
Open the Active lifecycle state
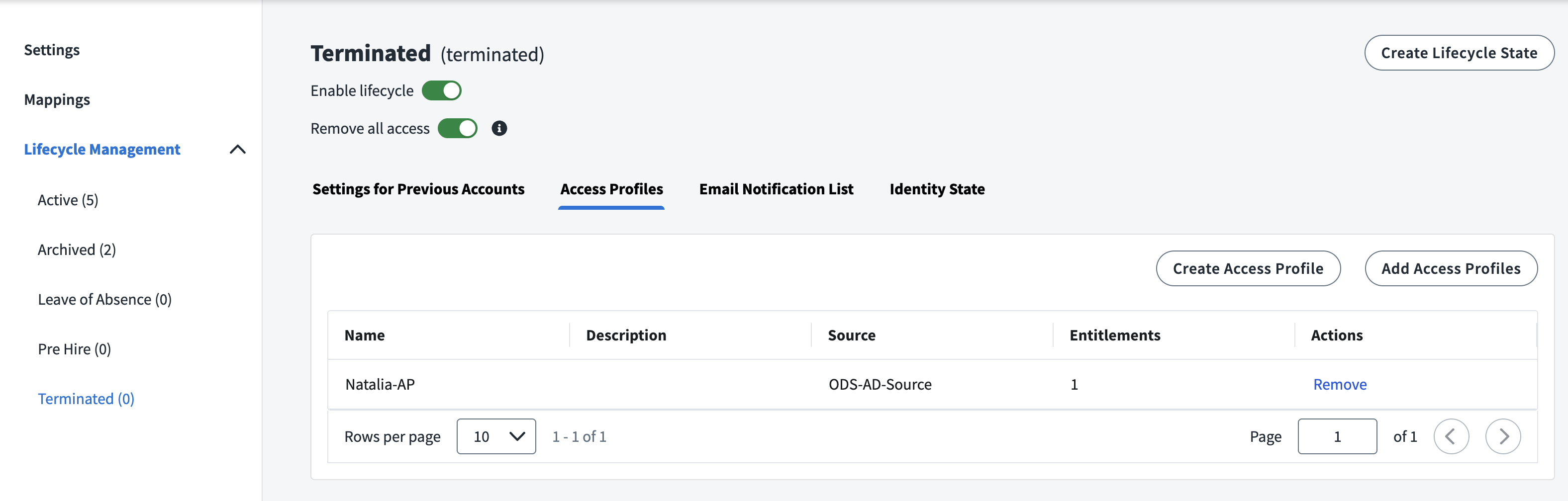[x=68, y=200]
